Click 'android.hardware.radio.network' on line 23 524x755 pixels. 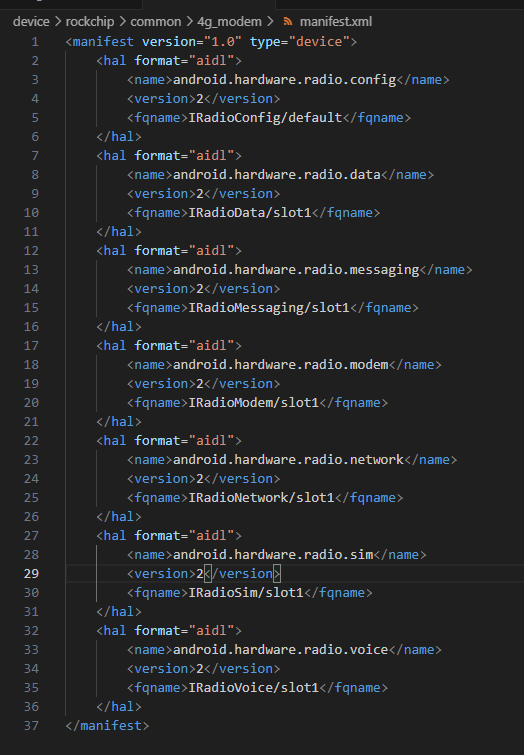click(288, 460)
